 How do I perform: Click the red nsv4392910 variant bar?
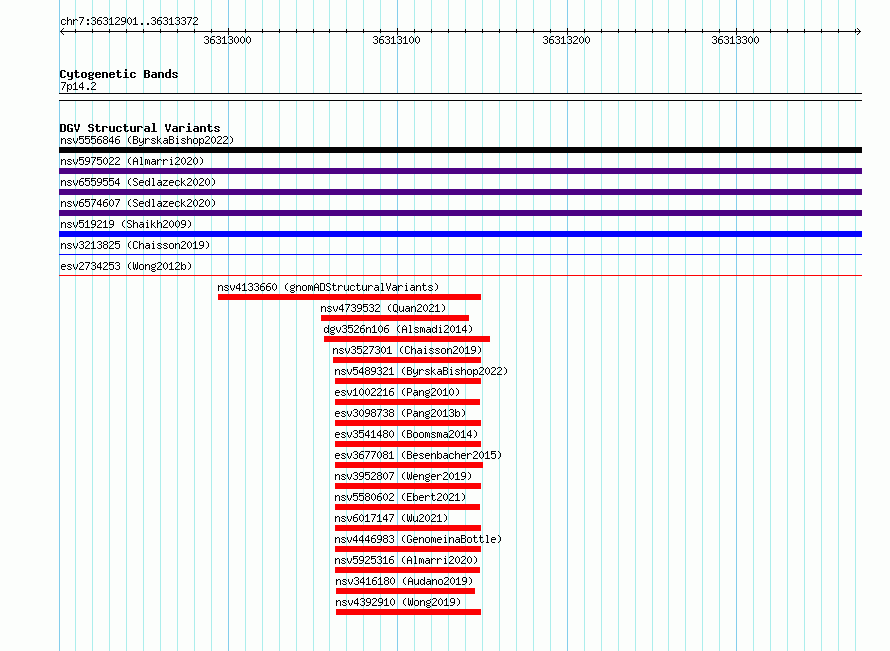pyautogui.click(x=408, y=612)
